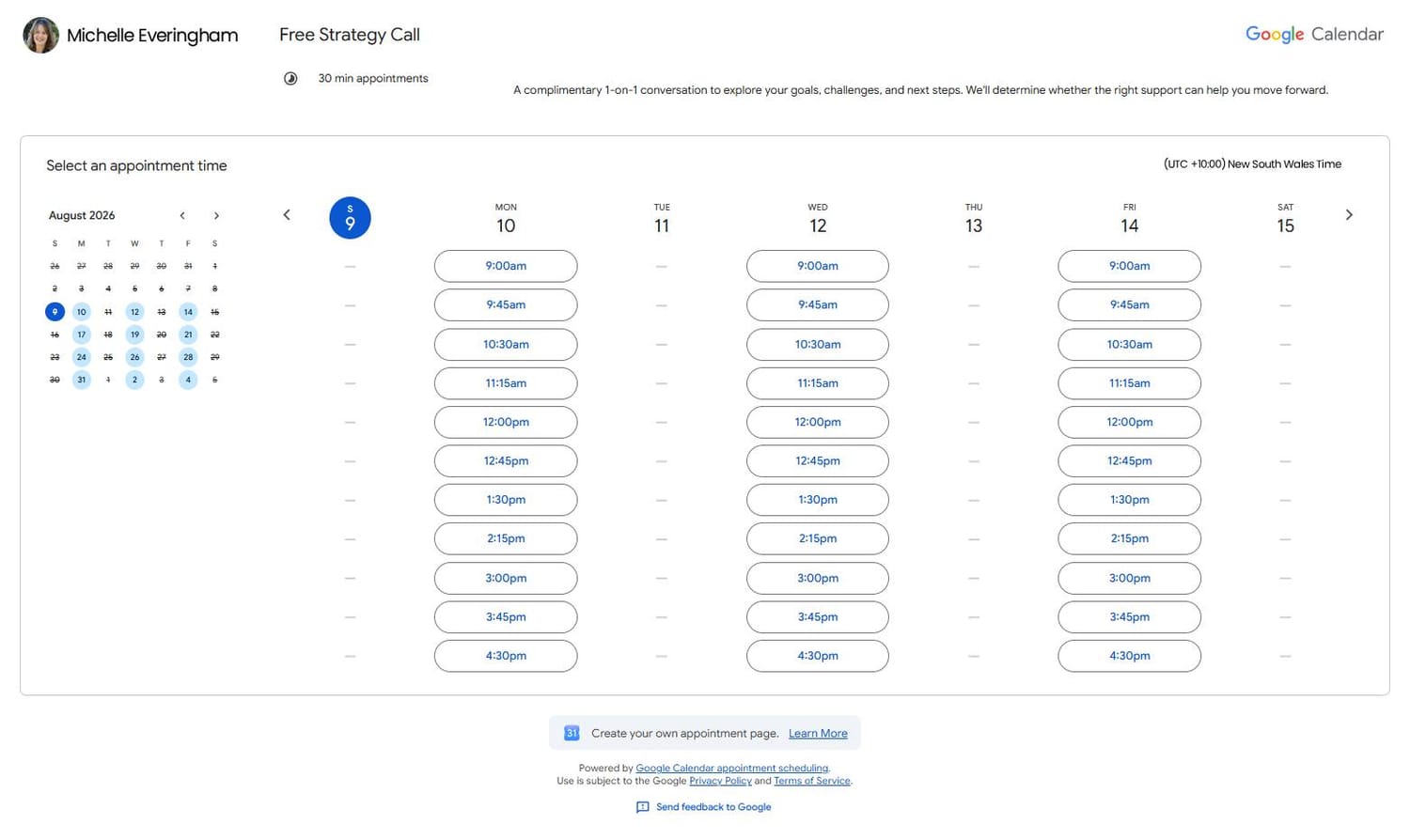Click the calendar icon beside Create your own appointment page
1410x840 pixels.
tap(572, 733)
